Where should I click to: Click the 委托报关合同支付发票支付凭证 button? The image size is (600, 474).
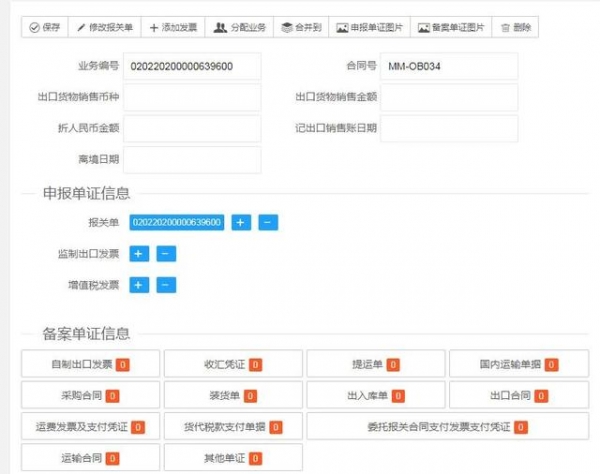pos(447,427)
